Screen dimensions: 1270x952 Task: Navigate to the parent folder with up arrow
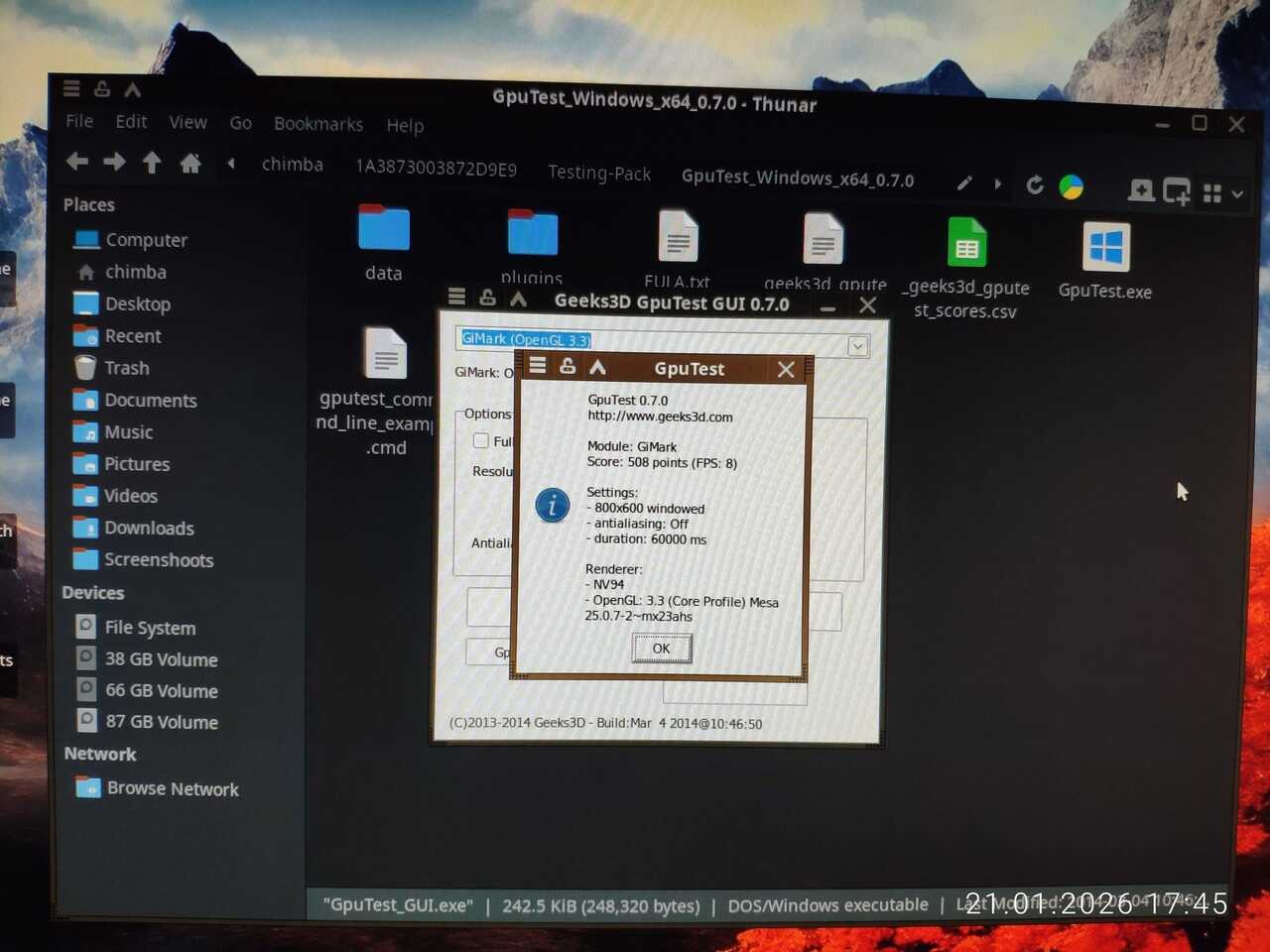(152, 163)
